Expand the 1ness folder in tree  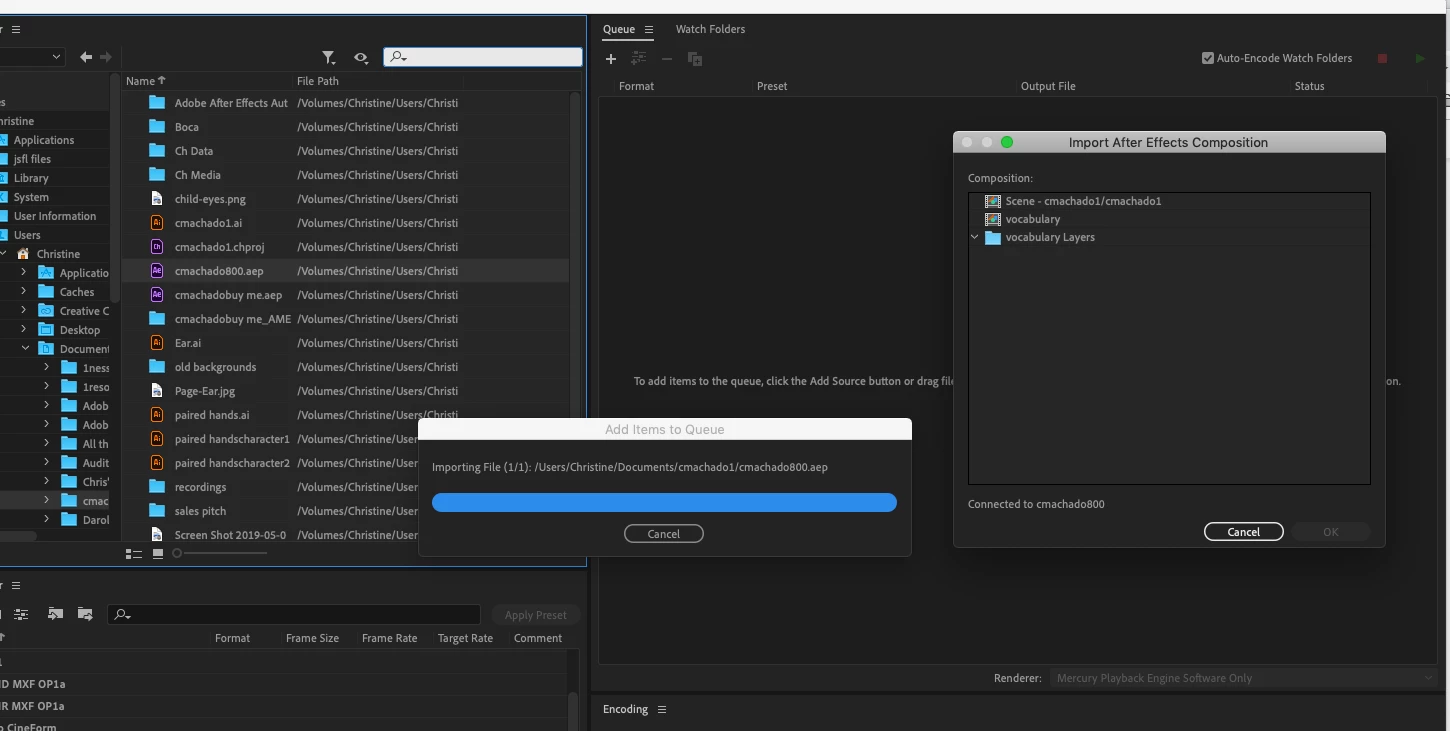(x=46, y=368)
